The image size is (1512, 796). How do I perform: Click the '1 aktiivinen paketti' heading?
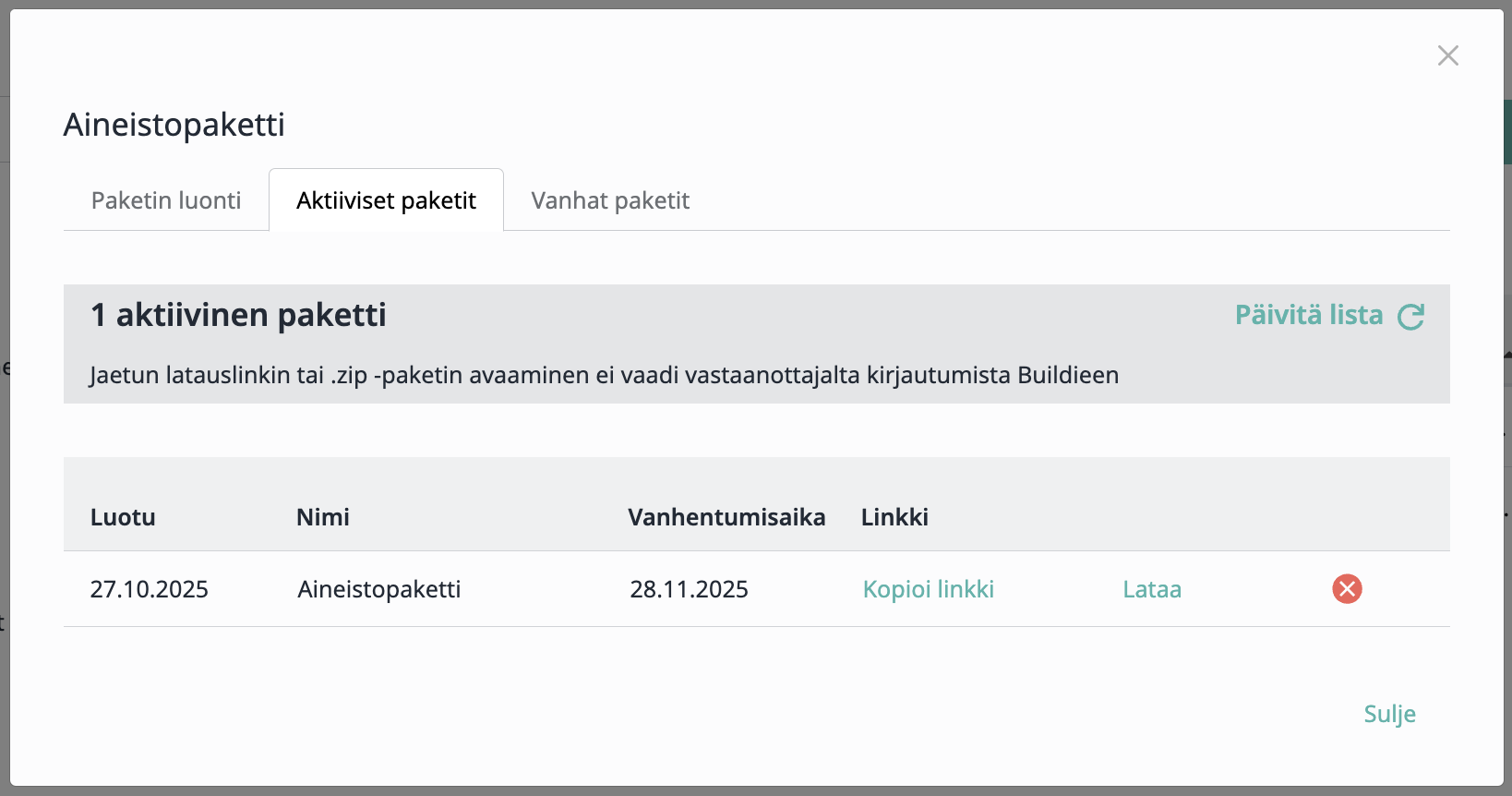(x=238, y=315)
